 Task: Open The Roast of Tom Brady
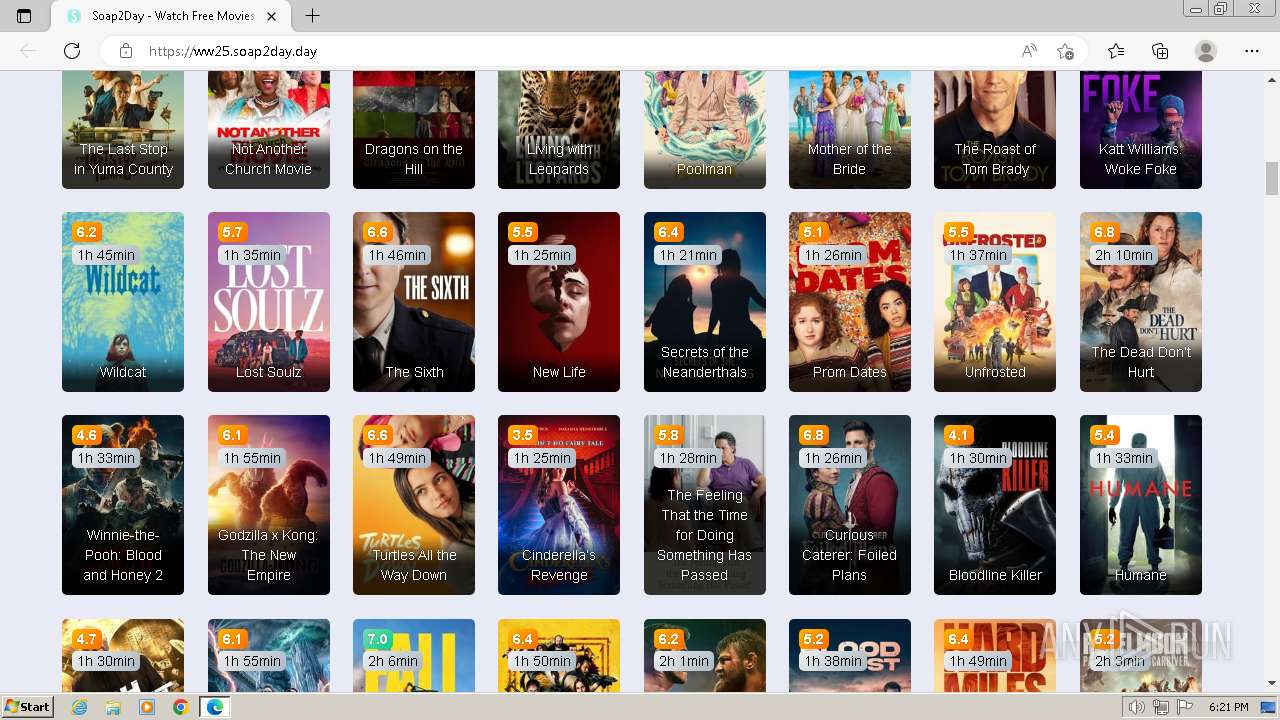[995, 130]
